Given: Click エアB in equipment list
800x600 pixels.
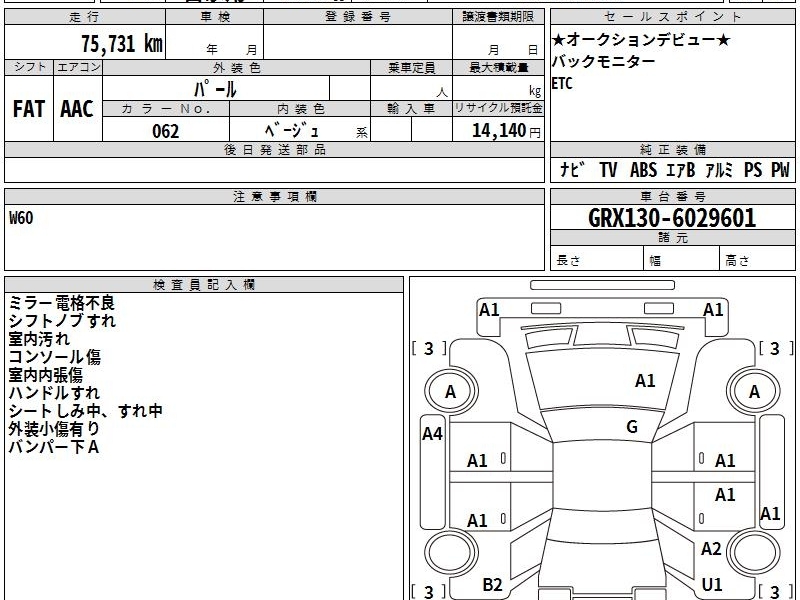Looking at the screenshot, I should [681, 169].
